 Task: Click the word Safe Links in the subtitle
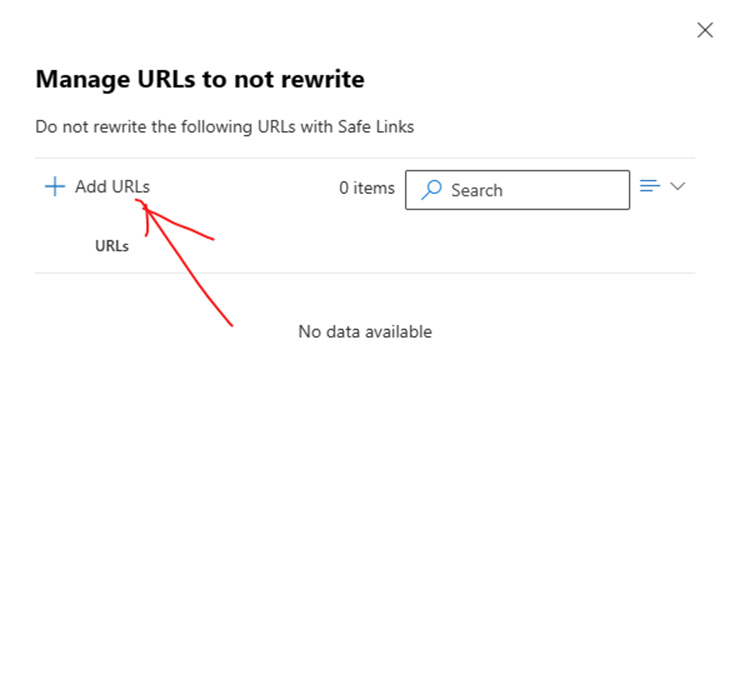coord(376,126)
